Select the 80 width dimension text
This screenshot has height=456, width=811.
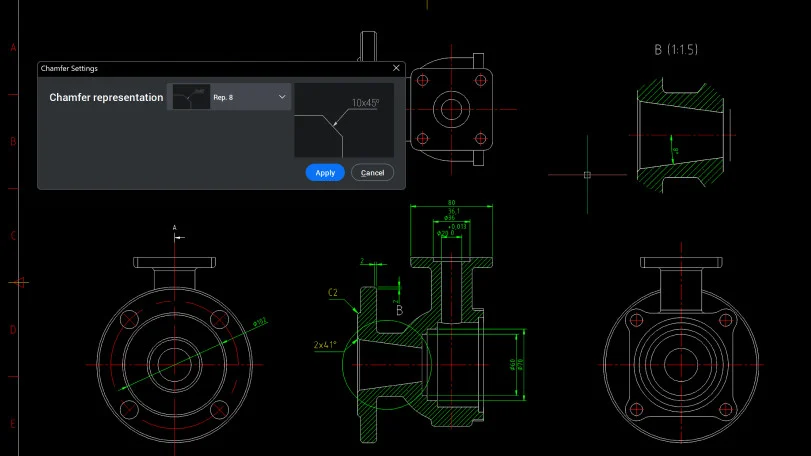tap(452, 203)
